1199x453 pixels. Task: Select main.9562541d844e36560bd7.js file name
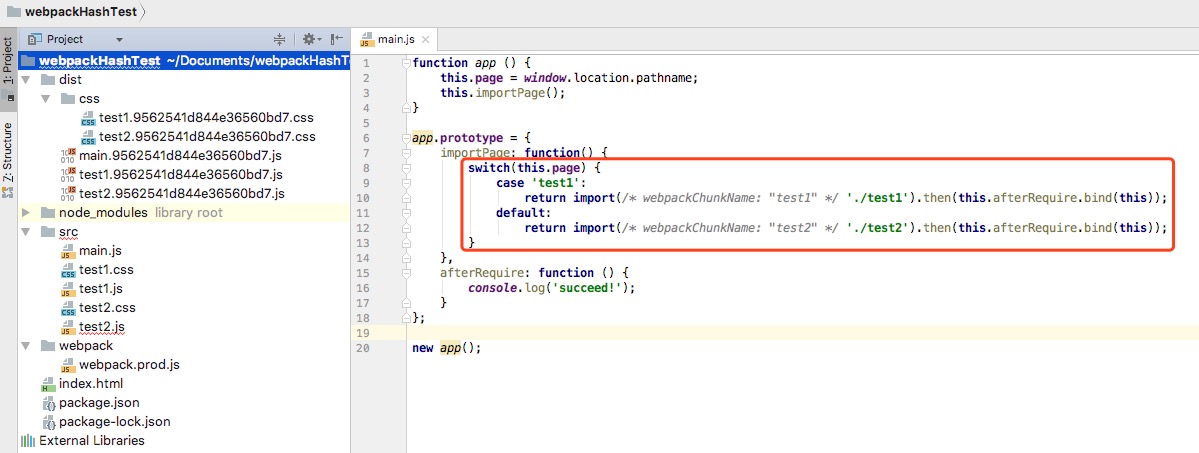[x=181, y=156]
